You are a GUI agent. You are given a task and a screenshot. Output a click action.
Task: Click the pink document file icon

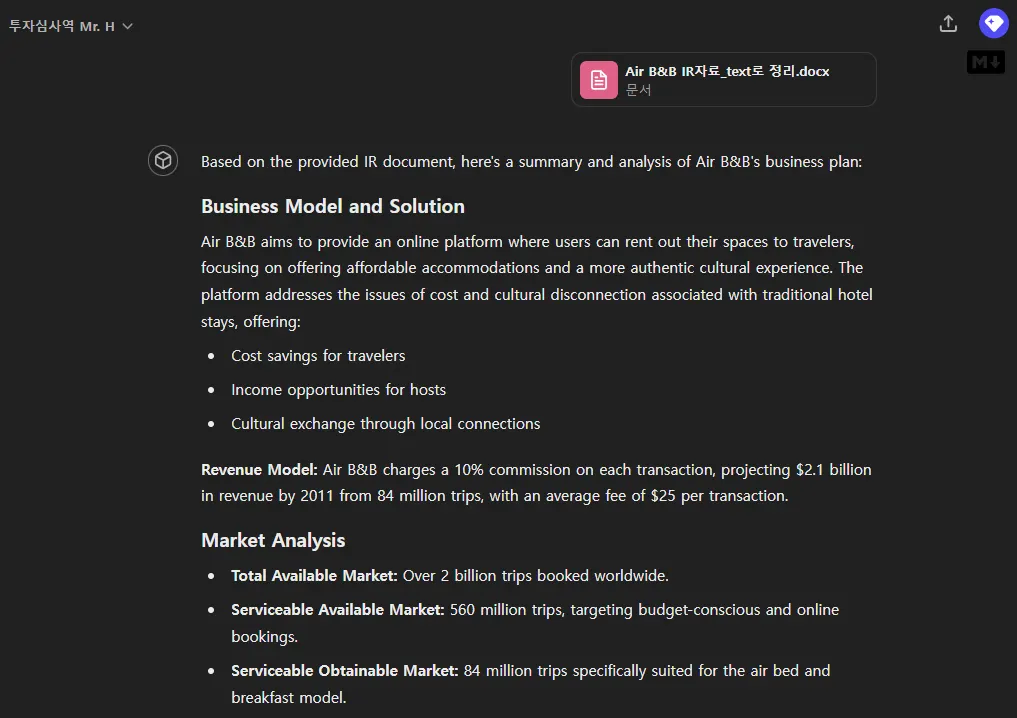pyautogui.click(x=598, y=80)
